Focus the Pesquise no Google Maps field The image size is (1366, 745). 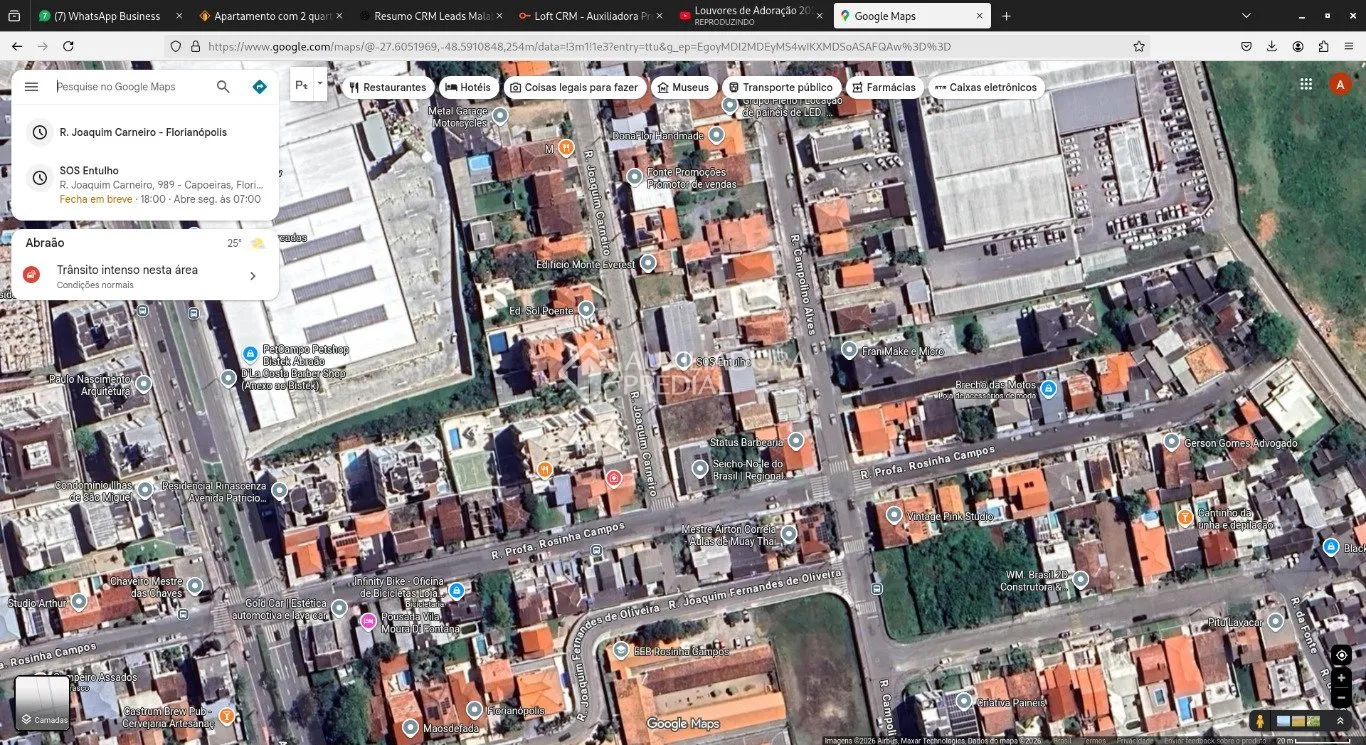(130, 87)
